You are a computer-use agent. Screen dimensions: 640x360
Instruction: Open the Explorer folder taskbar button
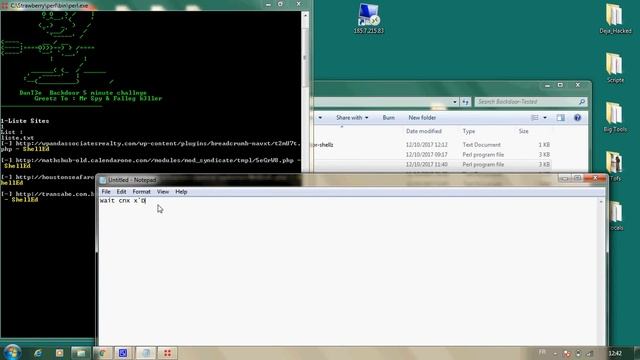coord(81,353)
